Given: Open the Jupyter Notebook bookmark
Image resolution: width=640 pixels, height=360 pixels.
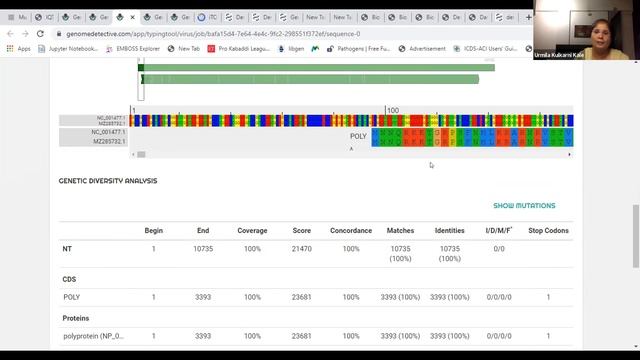Looking at the screenshot, I should pos(68,49).
